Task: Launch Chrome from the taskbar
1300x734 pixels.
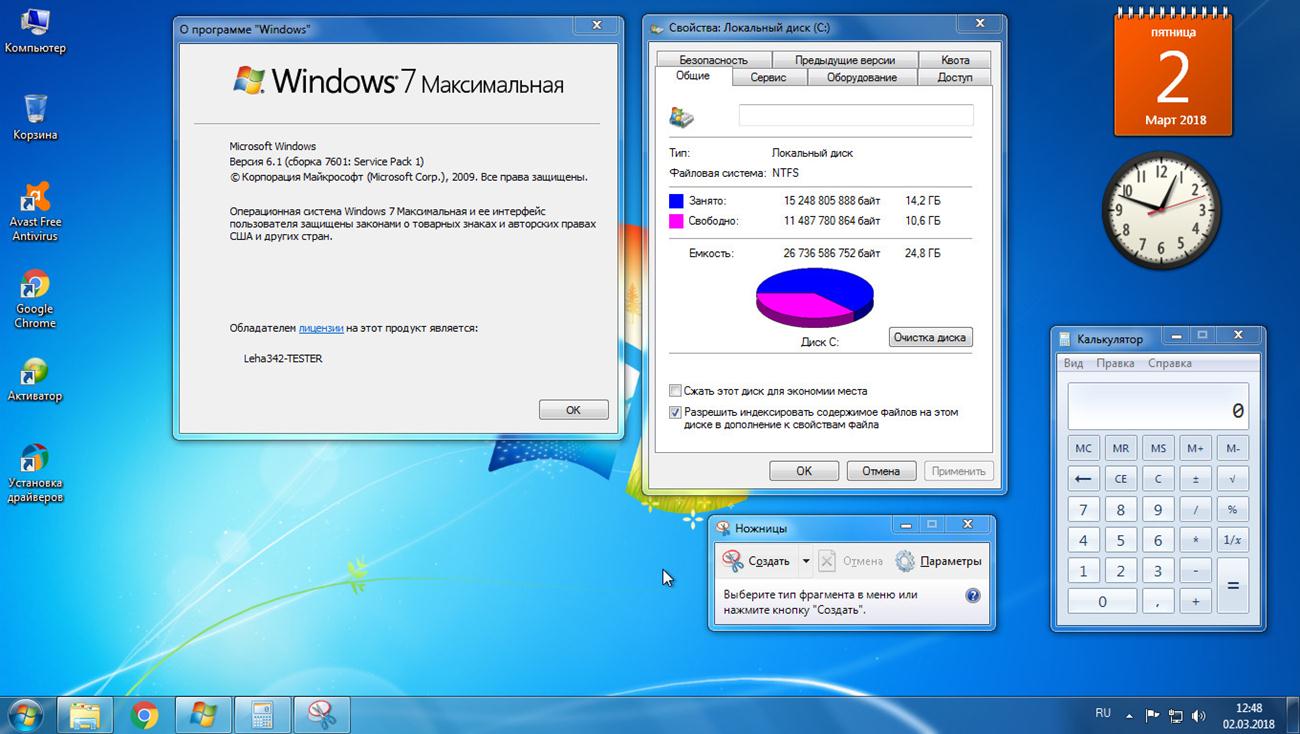Action: 145,715
